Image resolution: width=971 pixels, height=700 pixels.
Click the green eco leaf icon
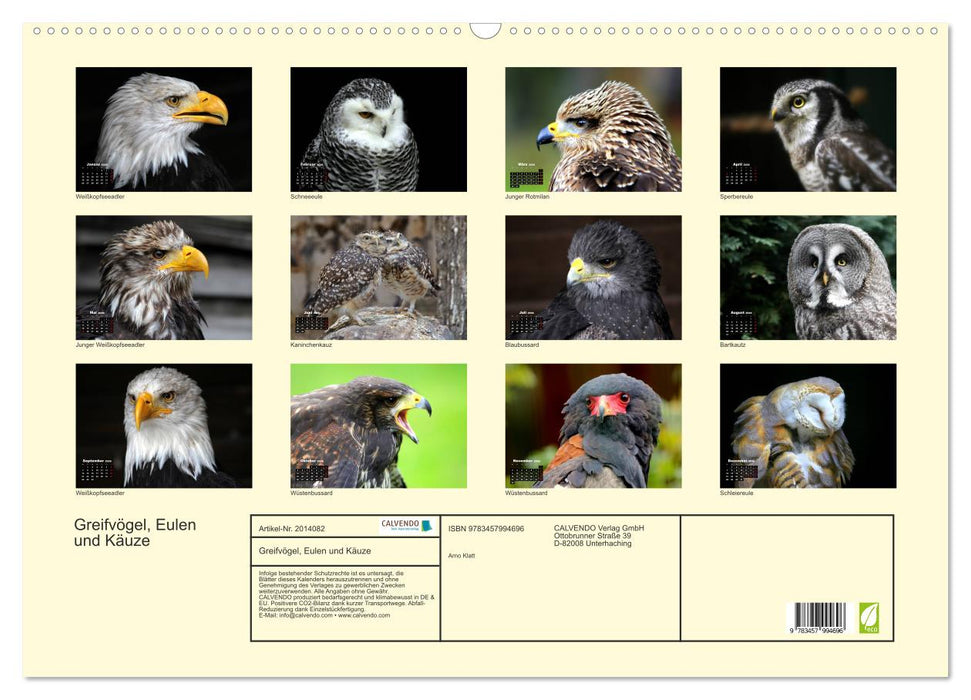869,620
